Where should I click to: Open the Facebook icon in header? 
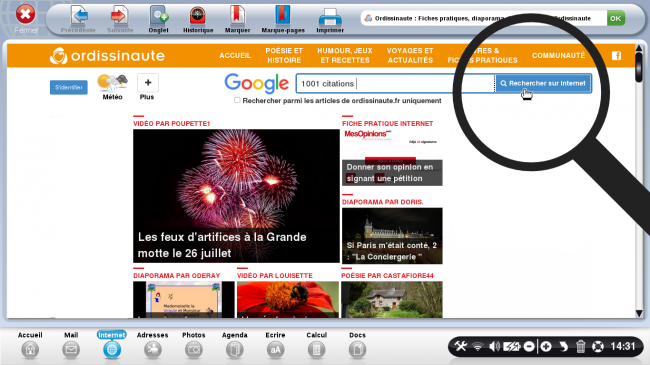point(616,56)
